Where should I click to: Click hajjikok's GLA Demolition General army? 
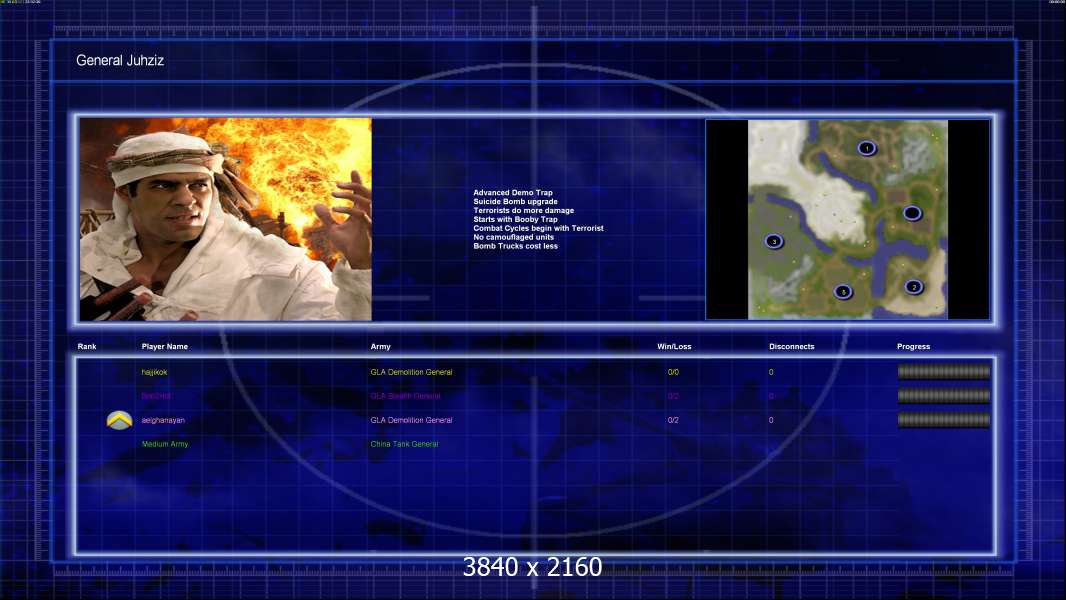click(x=411, y=372)
